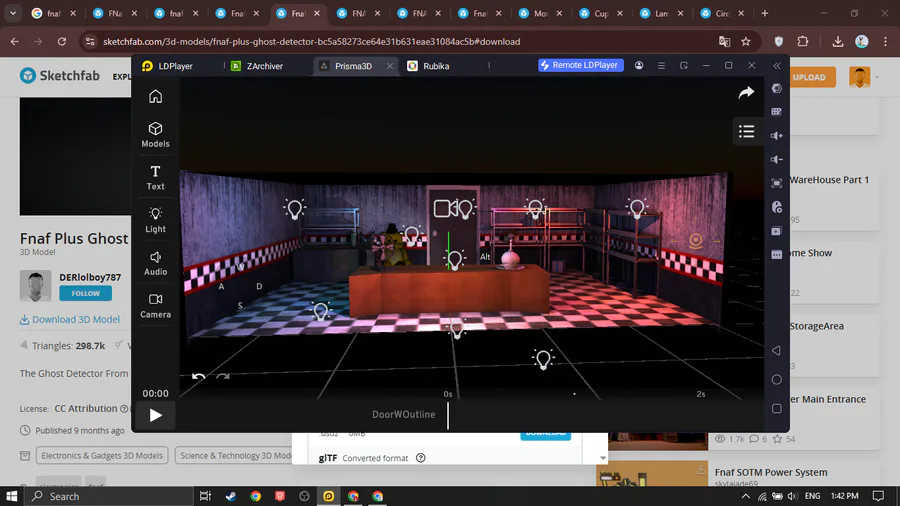Screen dimensions: 900x506
Task: Open the Windows notification center
Action: tap(878, 496)
